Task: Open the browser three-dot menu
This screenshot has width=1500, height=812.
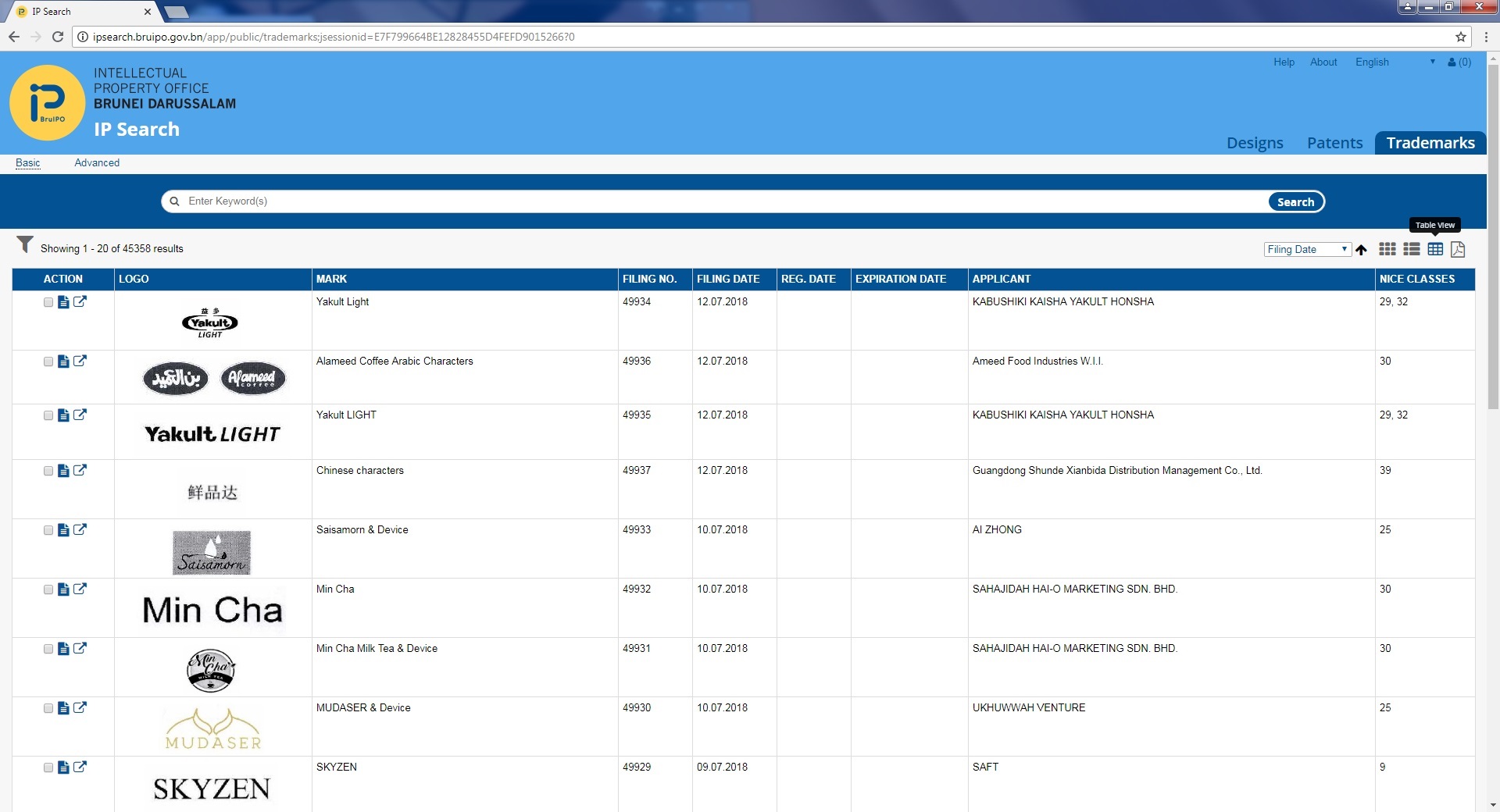Action: point(1486,37)
